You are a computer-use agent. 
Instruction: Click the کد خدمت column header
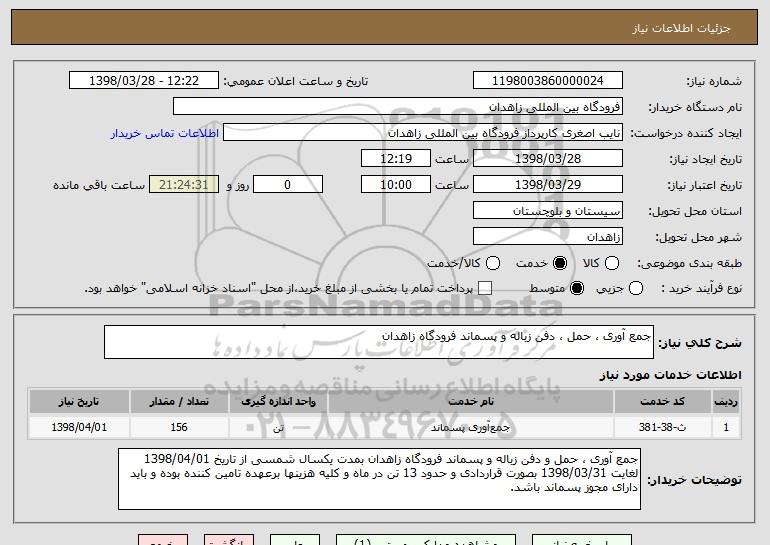tap(662, 402)
